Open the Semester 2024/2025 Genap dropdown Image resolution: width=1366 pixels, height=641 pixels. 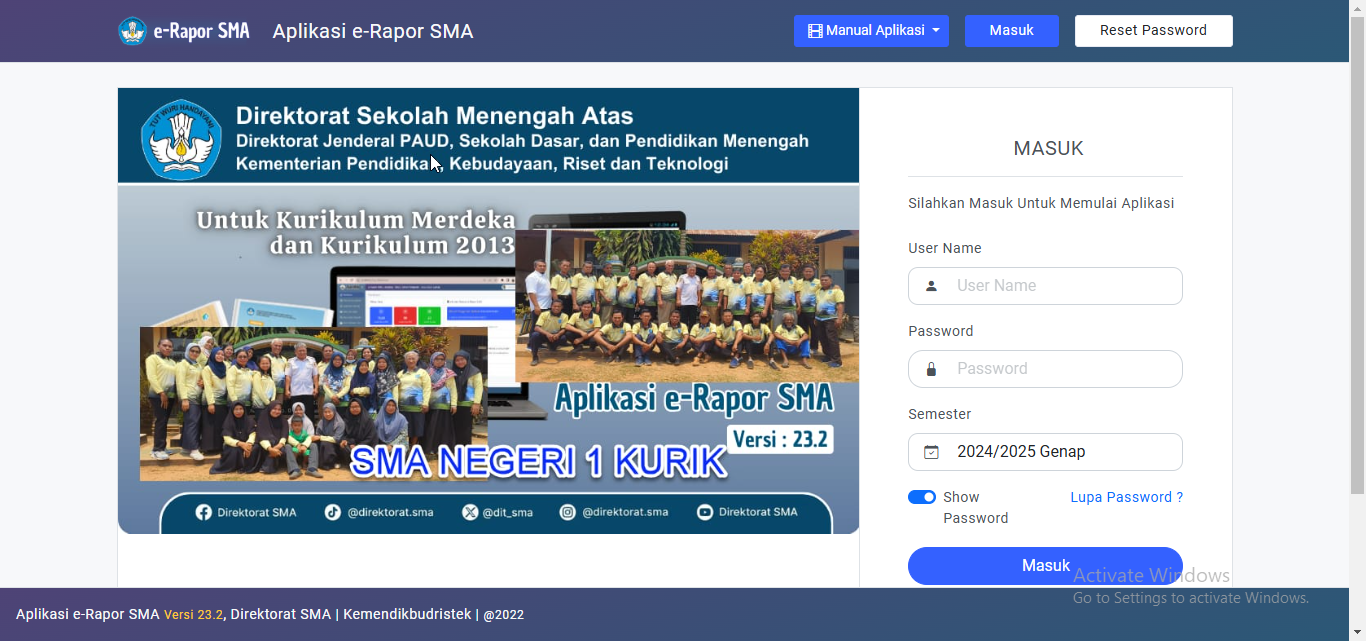point(1045,452)
